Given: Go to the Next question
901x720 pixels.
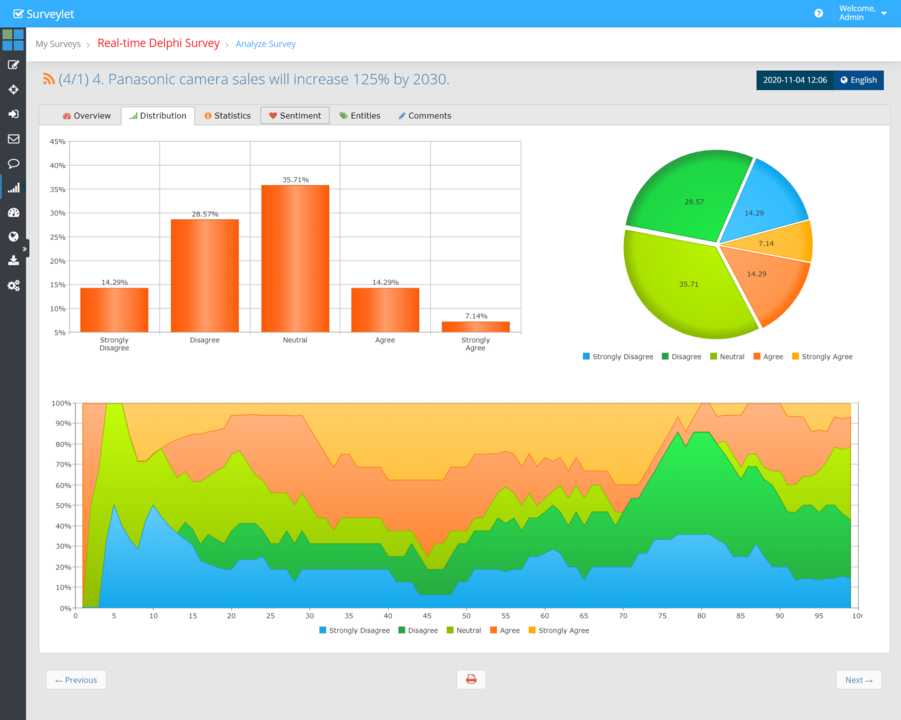Looking at the screenshot, I should point(858,680).
